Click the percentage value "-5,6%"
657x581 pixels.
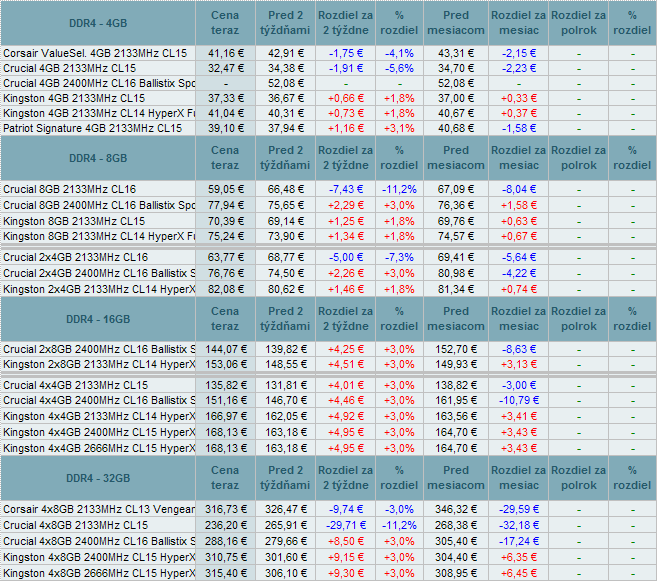click(x=399, y=68)
